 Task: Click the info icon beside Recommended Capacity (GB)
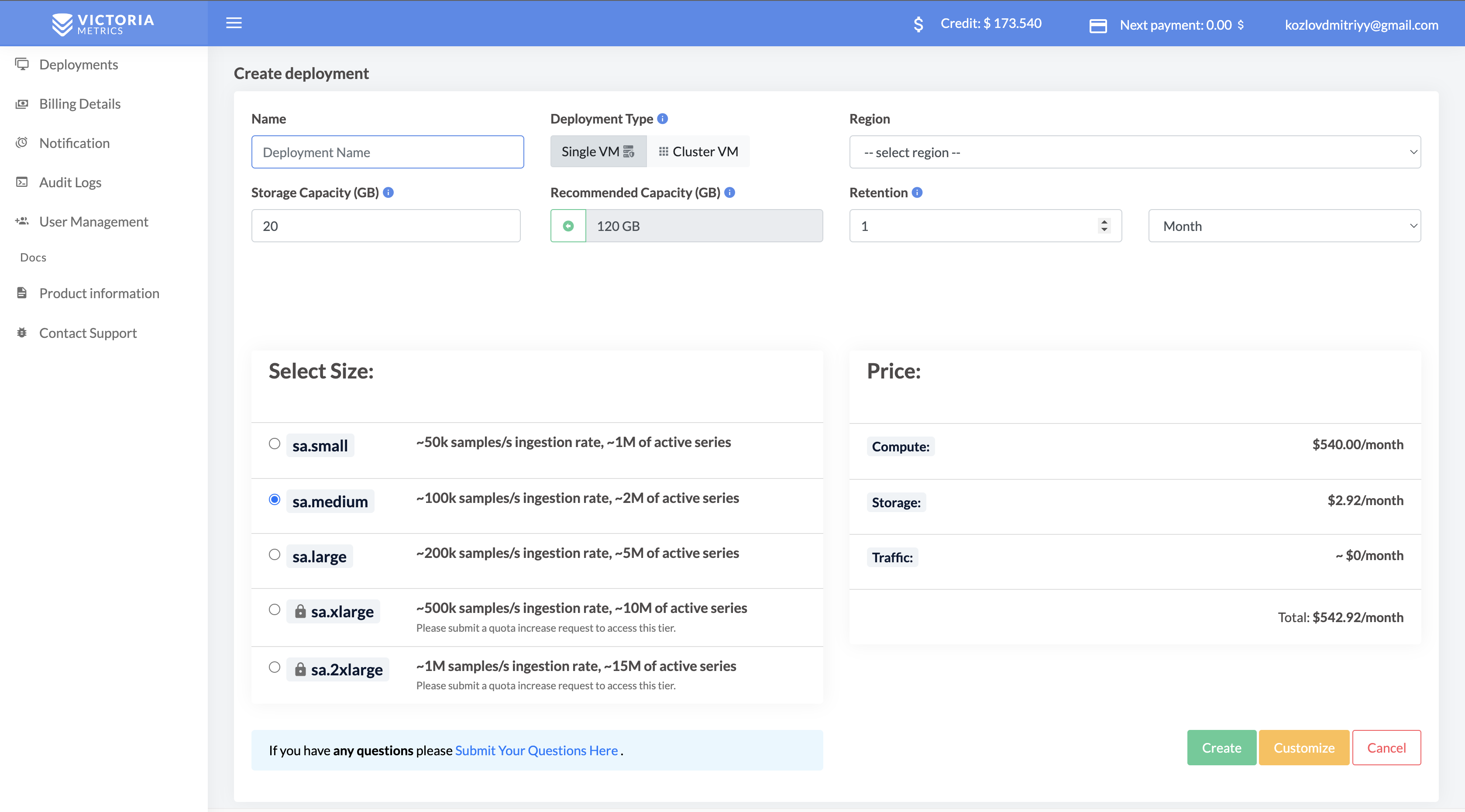729,192
